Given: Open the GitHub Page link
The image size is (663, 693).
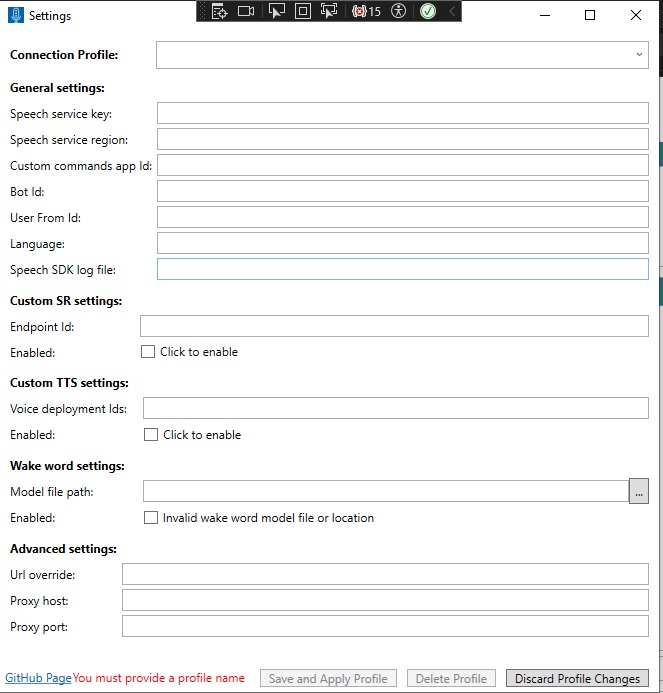Looking at the screenshot, I should pos(38,678).
